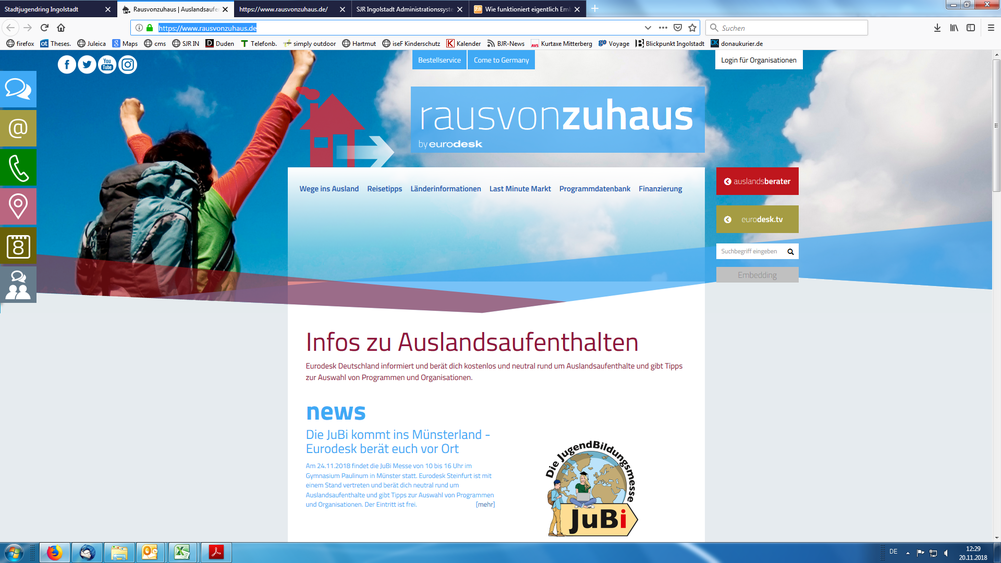The height and width of the screenshot is (563, 1001).
Task: Open the URL bar history dropdown arrow
Action: click(x=648, y=28)
